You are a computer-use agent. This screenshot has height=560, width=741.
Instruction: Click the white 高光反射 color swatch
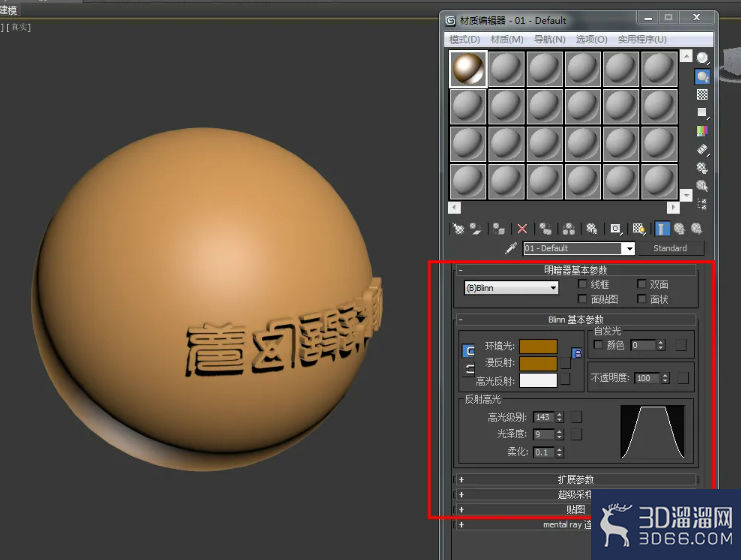(538, 380)
